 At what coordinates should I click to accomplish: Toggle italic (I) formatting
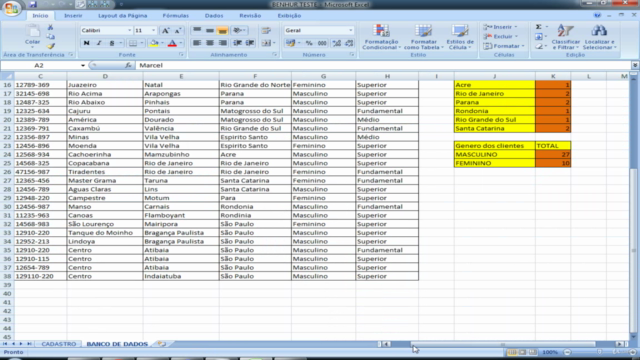(x=99, y=43)
